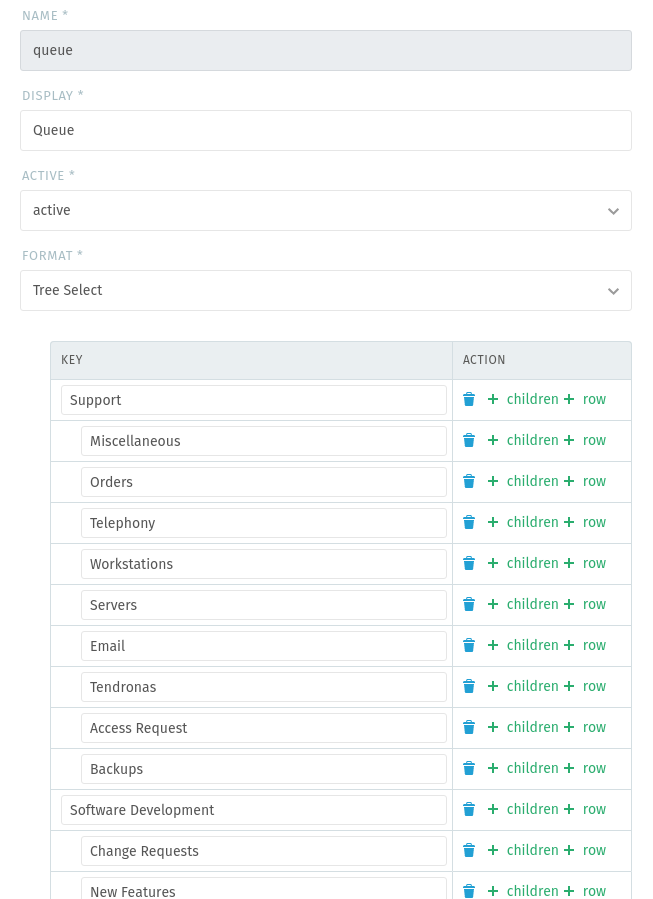Add children under the Miscellaneous row
This screenshot has width=653, height=899.
(x=523, y=440)
